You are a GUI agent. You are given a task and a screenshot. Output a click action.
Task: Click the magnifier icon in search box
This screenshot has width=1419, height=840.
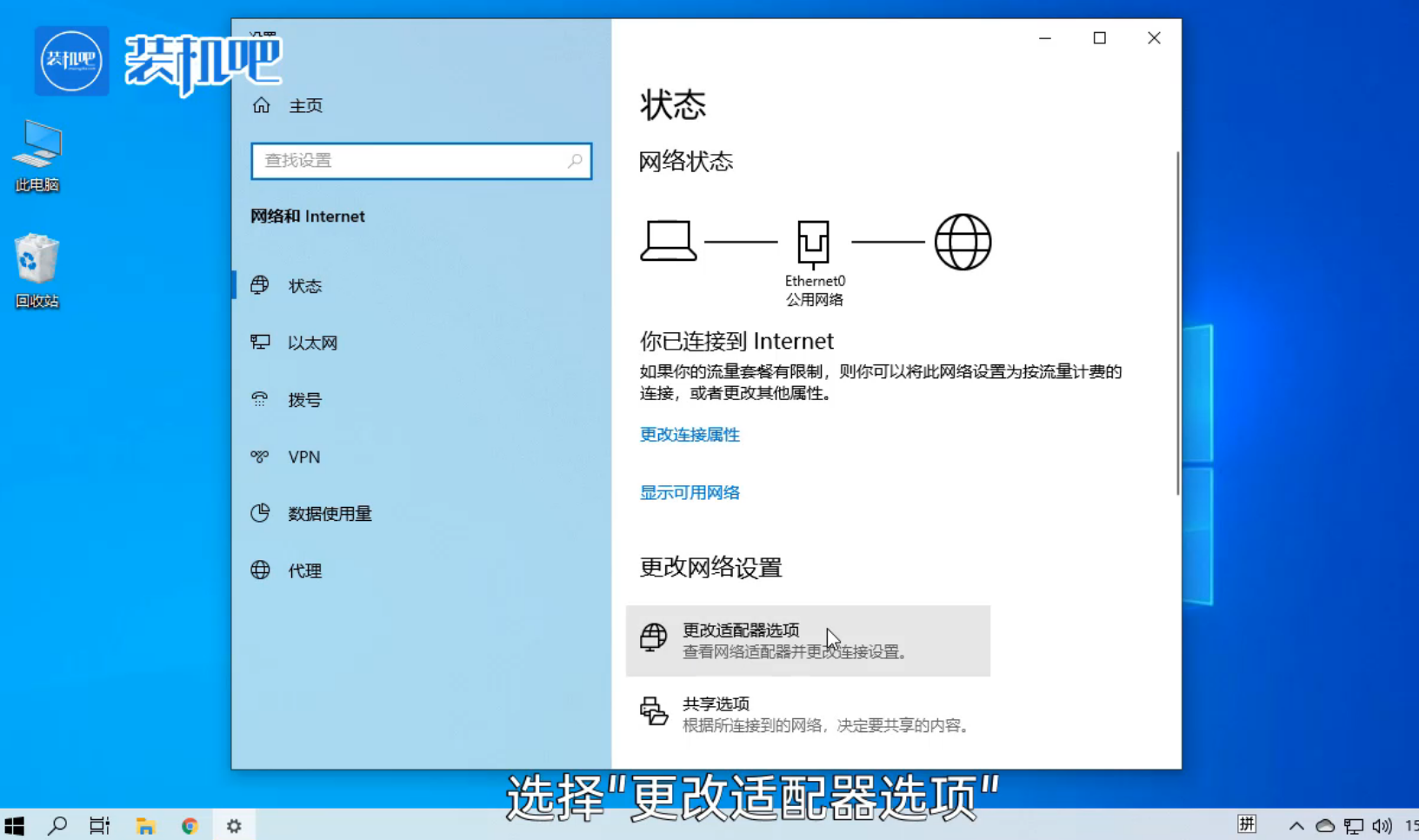(x=575, y=161)
